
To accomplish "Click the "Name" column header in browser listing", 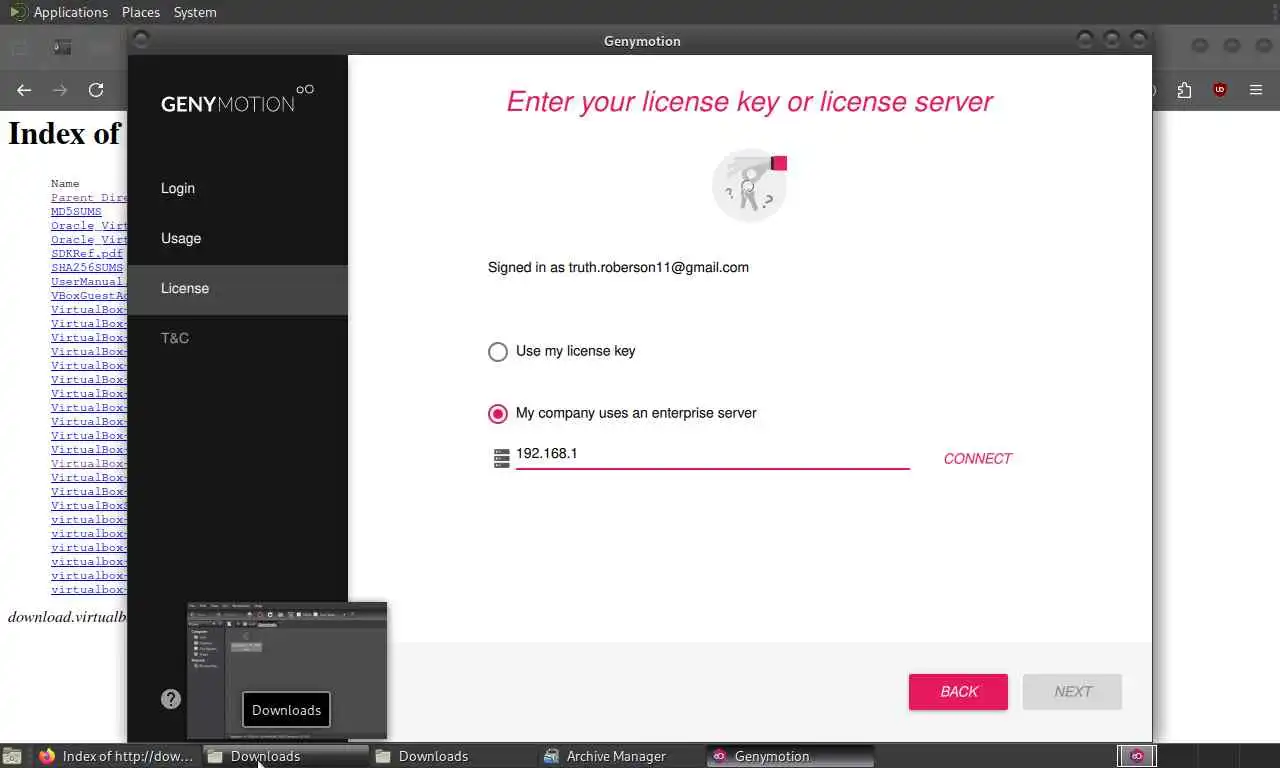I will coord(65,184).
